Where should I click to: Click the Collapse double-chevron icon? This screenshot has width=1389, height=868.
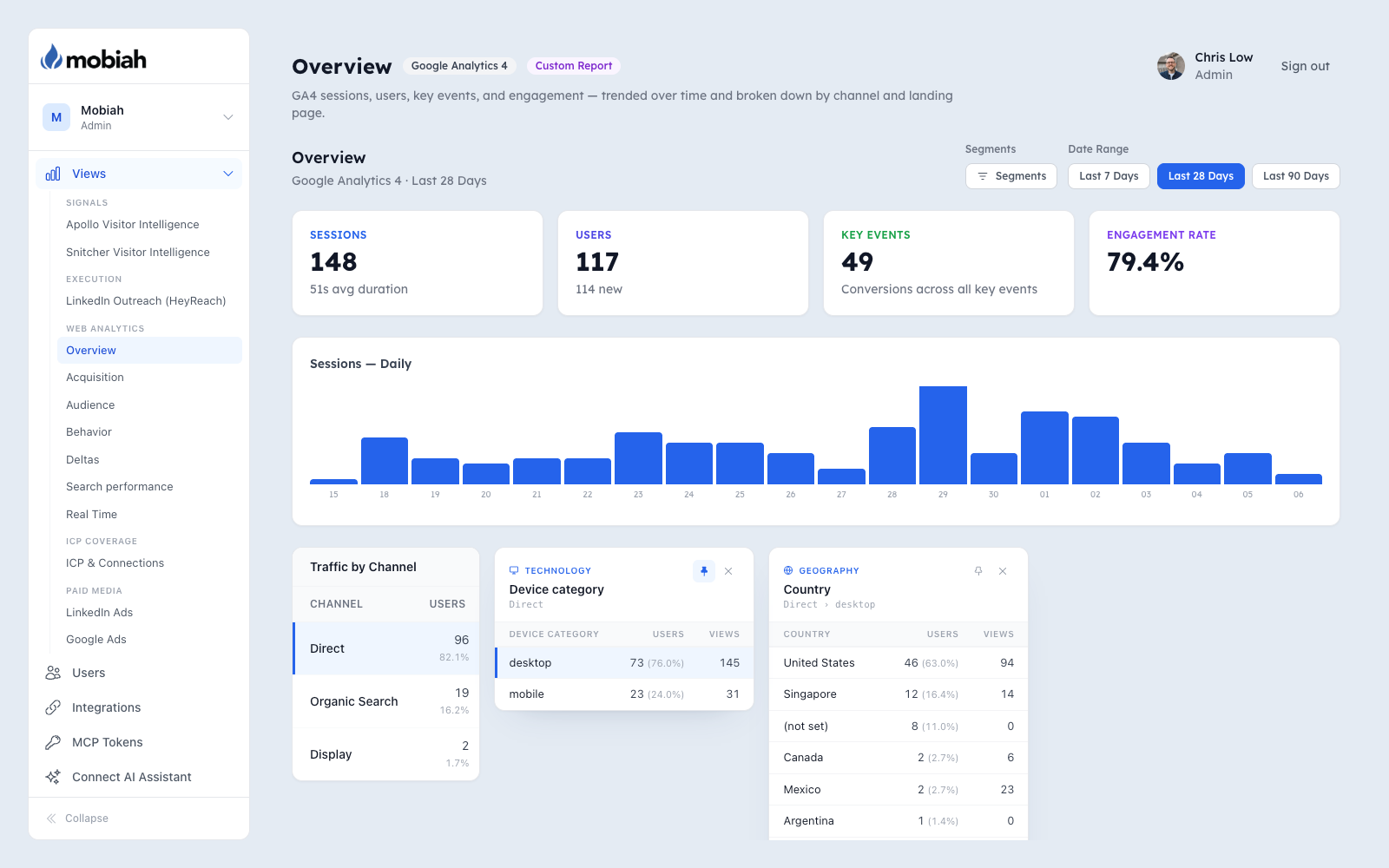tap(51, 819)
